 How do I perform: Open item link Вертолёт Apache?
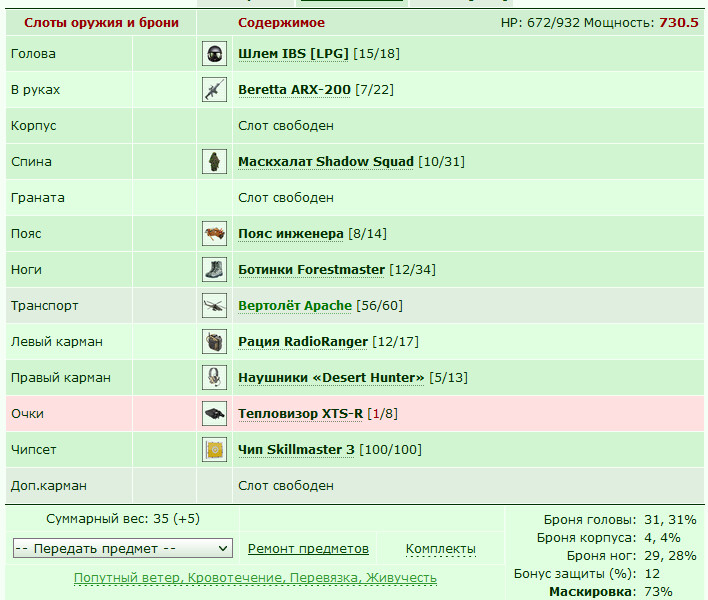pos(294,306)
